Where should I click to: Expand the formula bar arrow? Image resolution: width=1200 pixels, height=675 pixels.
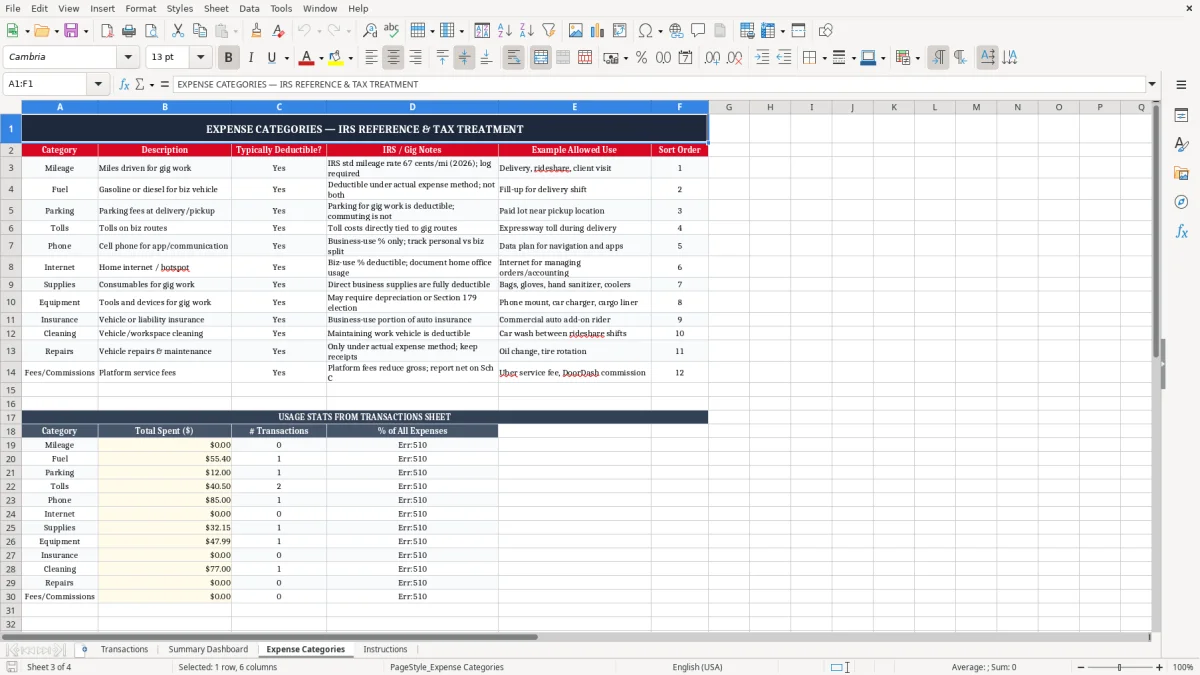click(x=1152, y=84)
